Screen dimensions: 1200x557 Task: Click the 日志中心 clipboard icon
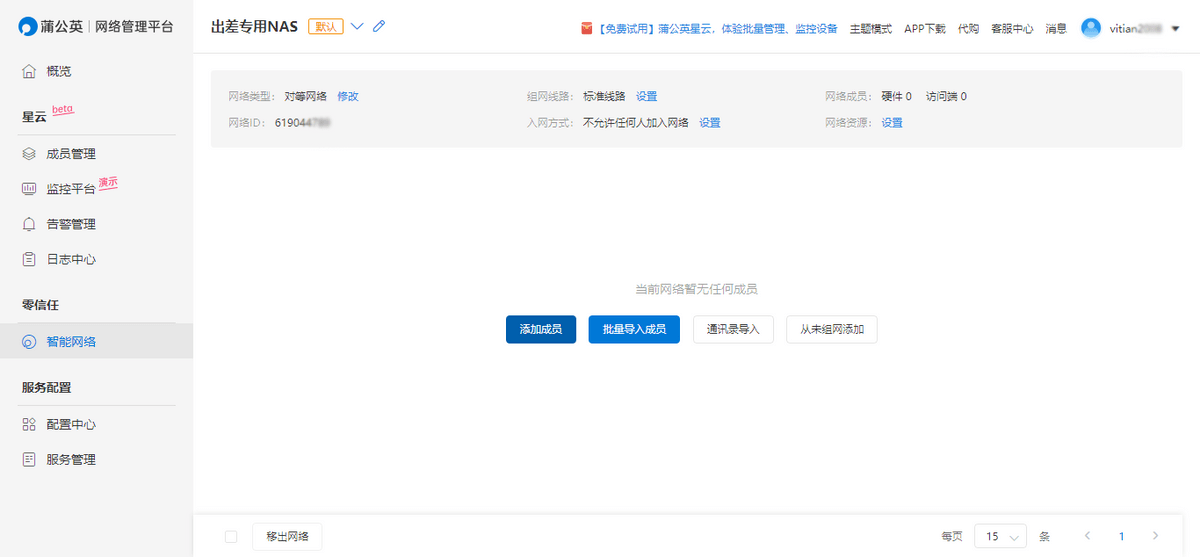coord(29,259)
